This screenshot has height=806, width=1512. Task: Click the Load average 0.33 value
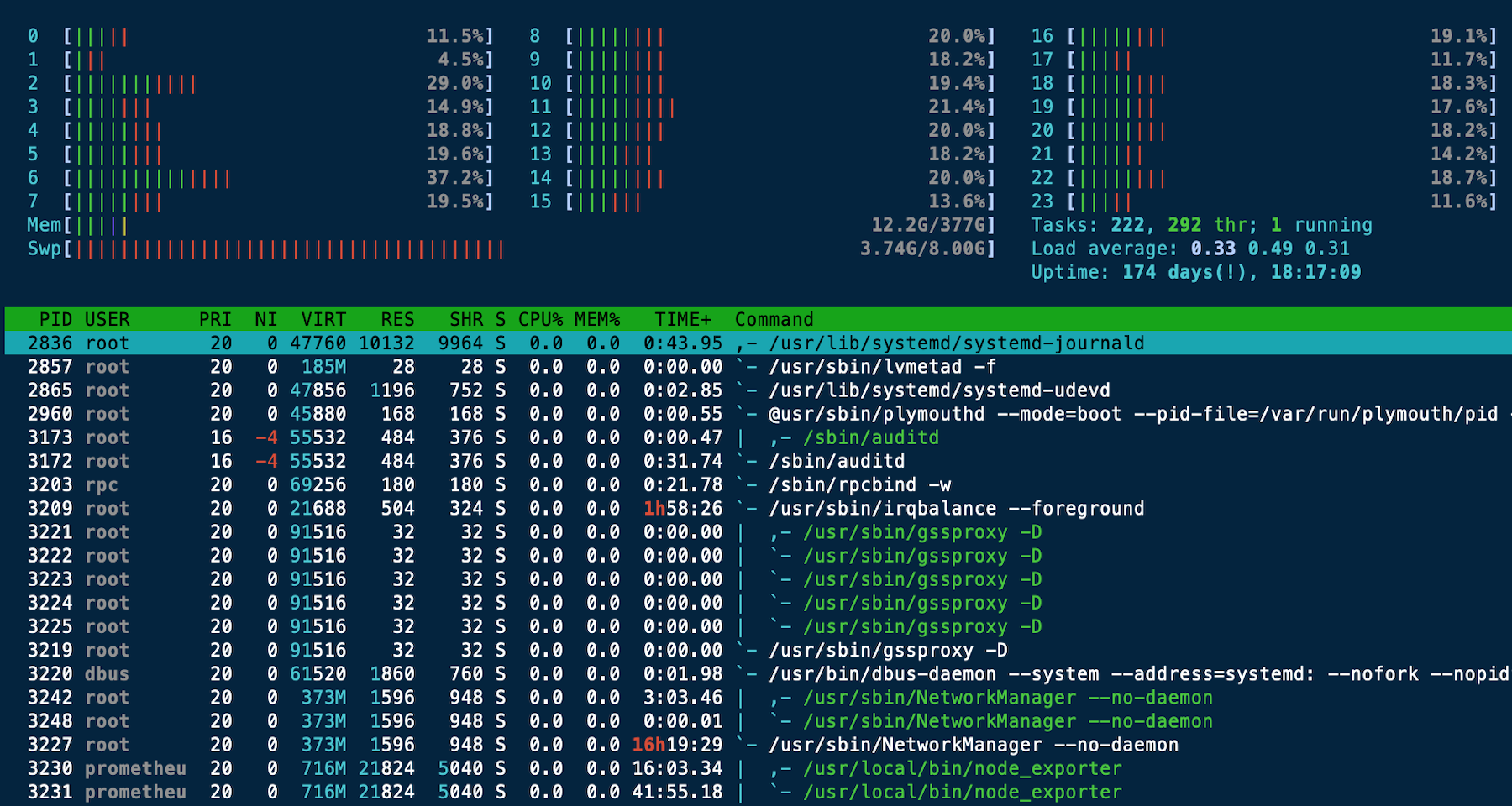(x=1213, y=249)
